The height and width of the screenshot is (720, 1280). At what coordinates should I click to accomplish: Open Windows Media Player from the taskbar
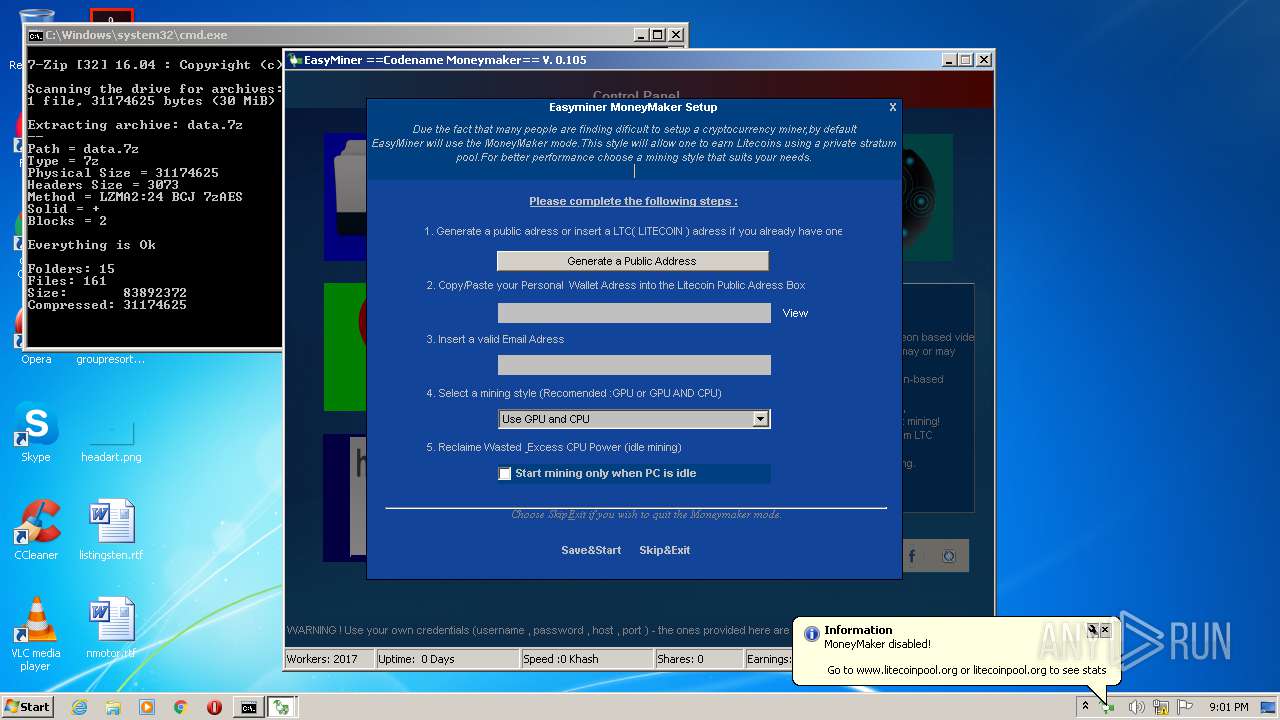point(147,707)
